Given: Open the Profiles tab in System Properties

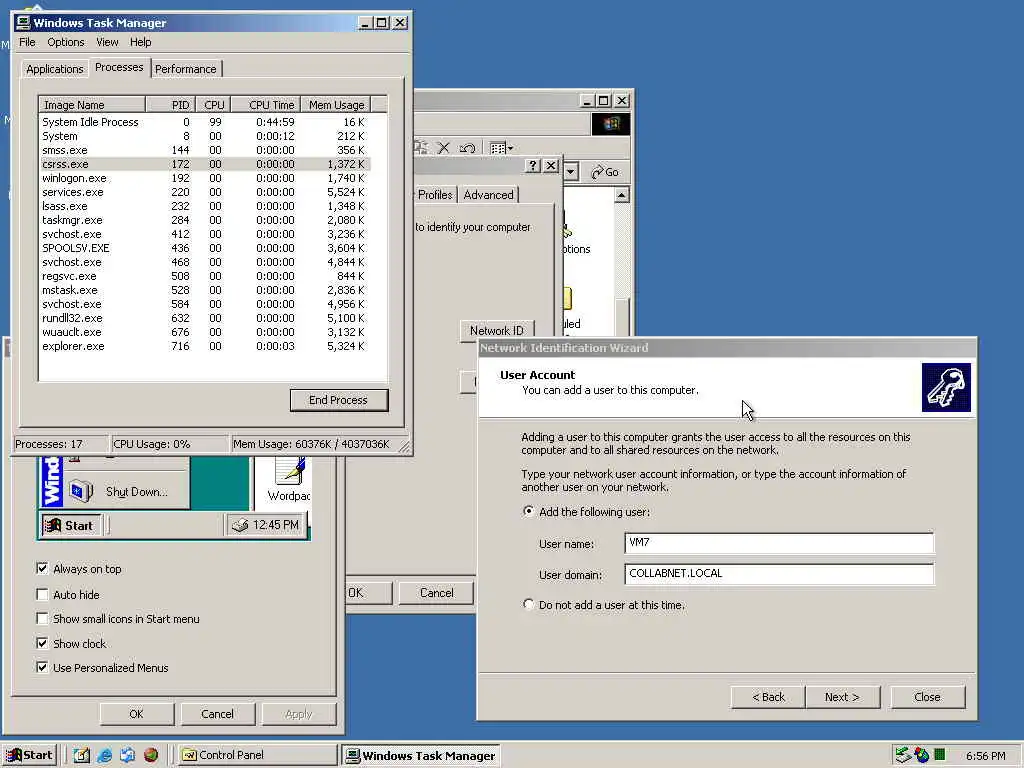Looking at the screenshot, I should pos(434,195).
